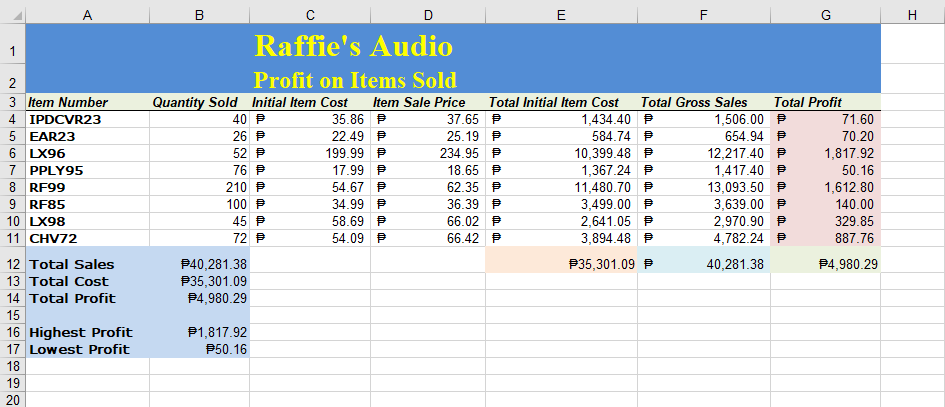Click the PPLY95 item cell
Image resolution: width=945 pixels, height=407 pixels.
(88, 170)
